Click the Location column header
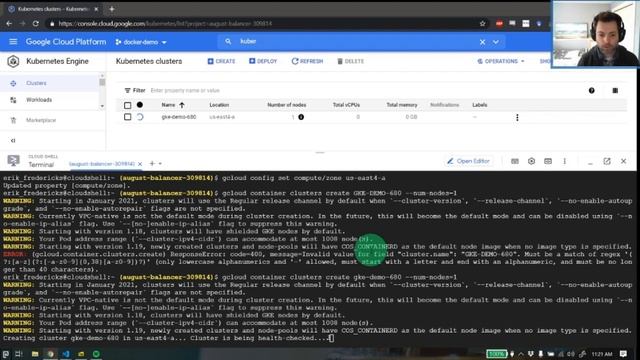The height and width of the screenshot is (360, 640). click(219, 105)
